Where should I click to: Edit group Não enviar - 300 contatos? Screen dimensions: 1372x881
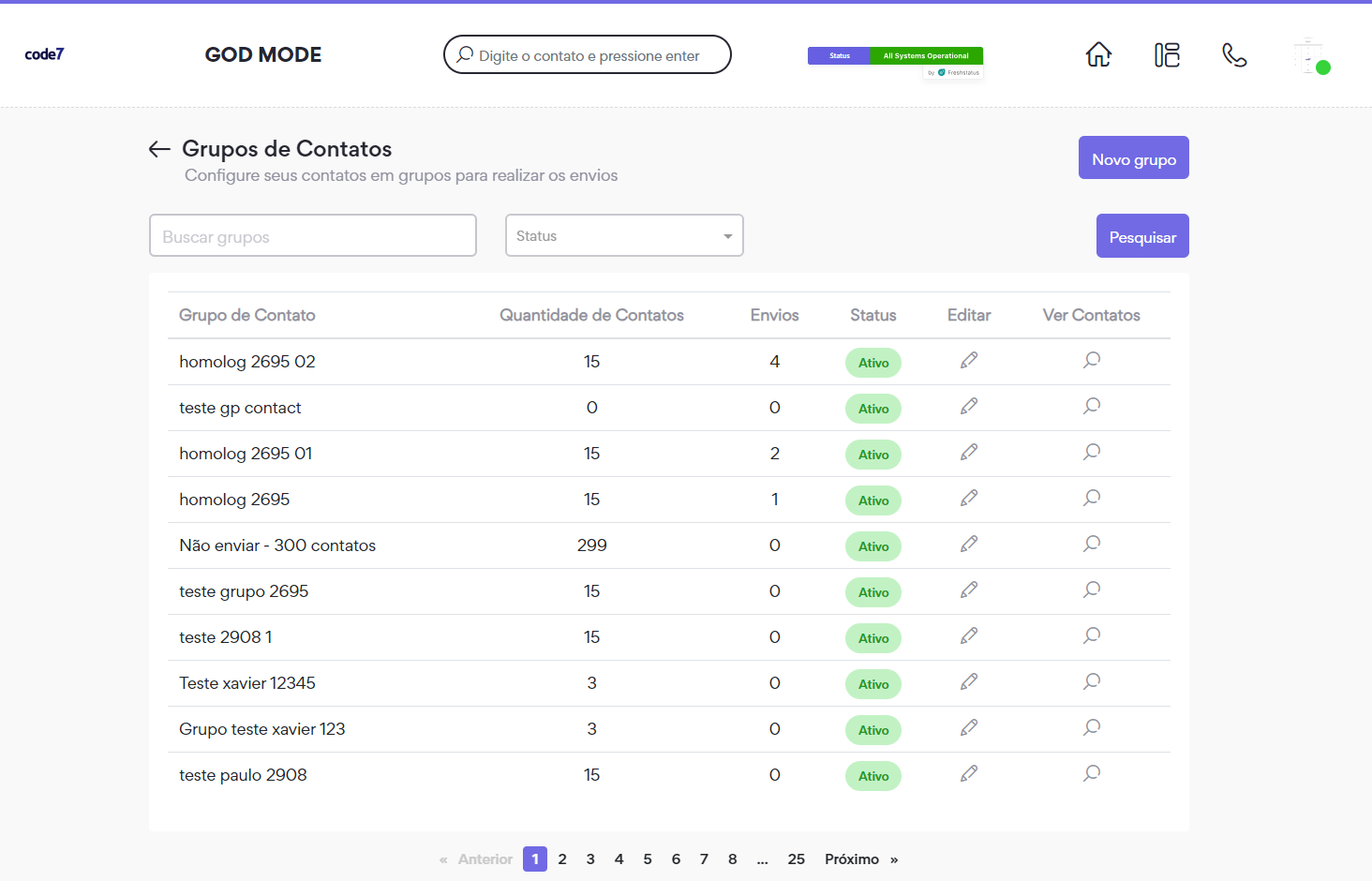969,545
